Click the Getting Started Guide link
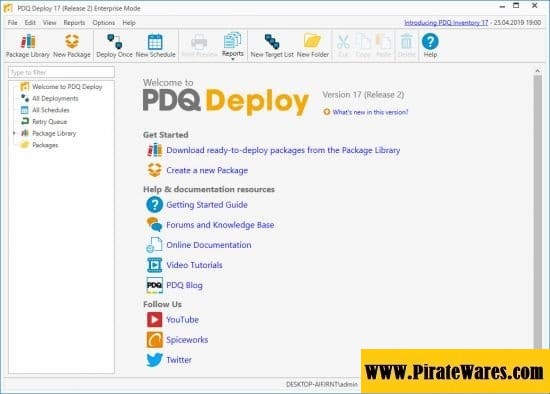The image size is (550, 394). coord(207,205)
